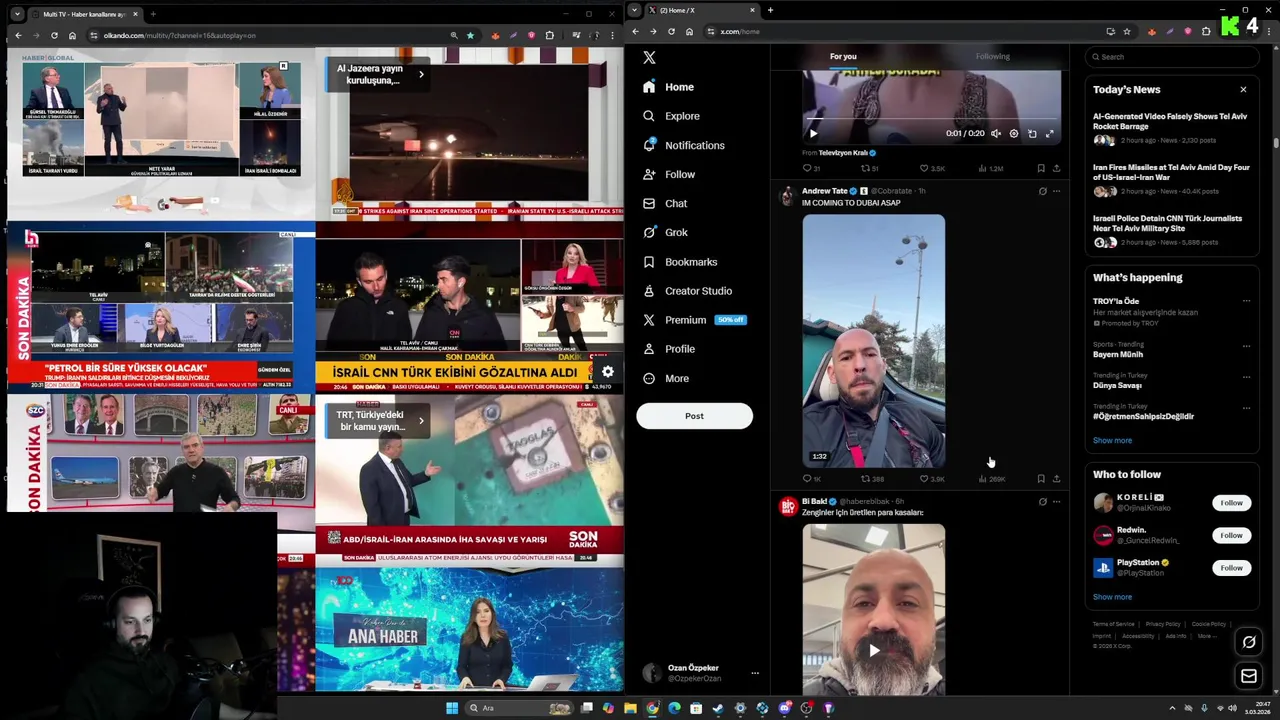Open settings gear on CNN Türk stream
The height and width of the screenshot is (720, 1280).
607,372
